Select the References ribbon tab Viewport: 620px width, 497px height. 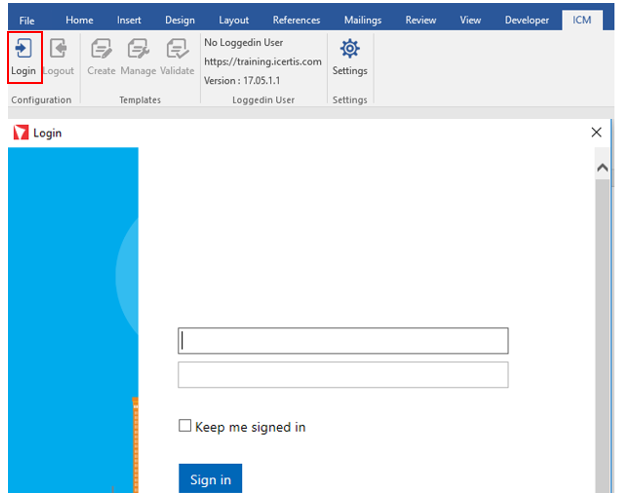[x=296, y=20]
